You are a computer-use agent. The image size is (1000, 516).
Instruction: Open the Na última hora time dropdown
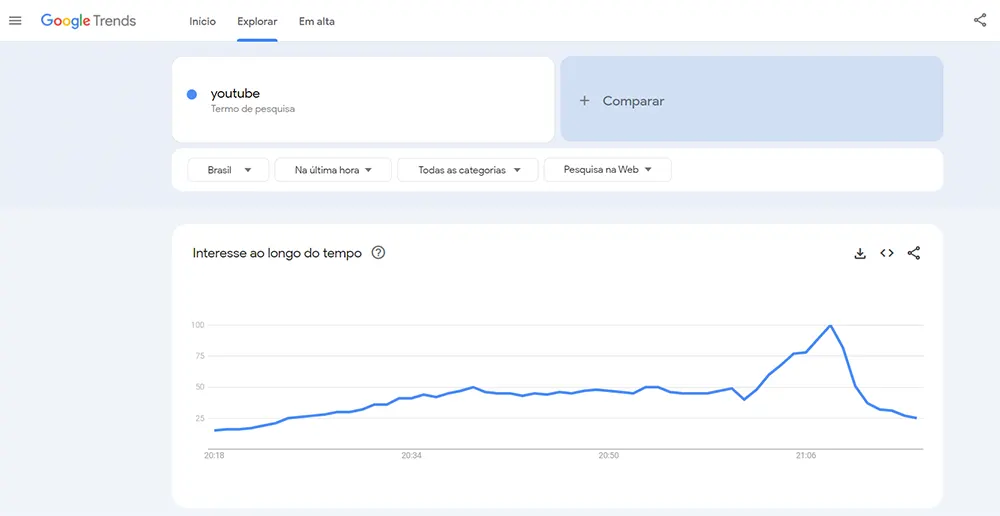click(333, 170)
